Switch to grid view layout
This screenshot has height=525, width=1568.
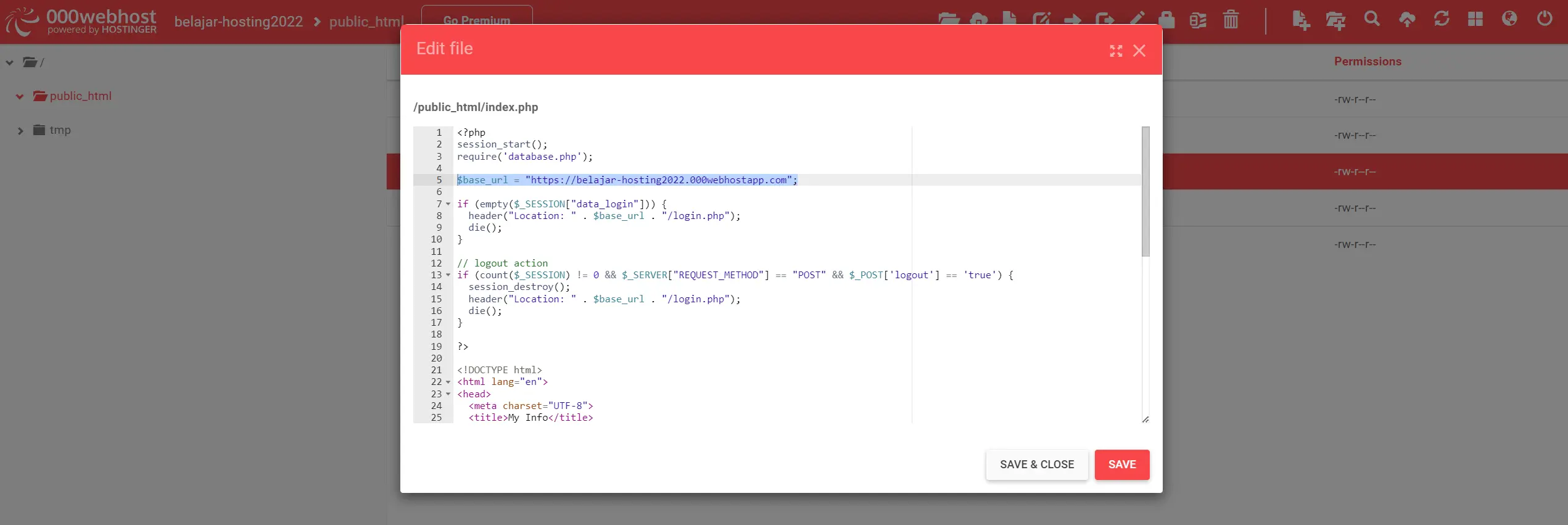[1475, 19]
